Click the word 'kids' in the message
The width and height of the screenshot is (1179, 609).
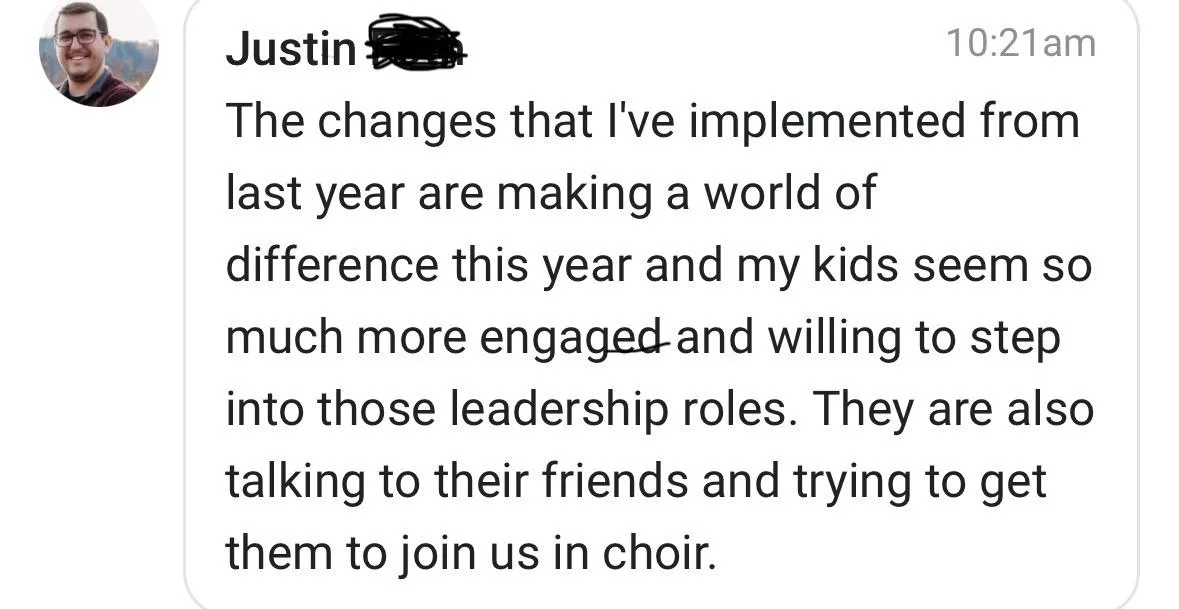(856, 265)
